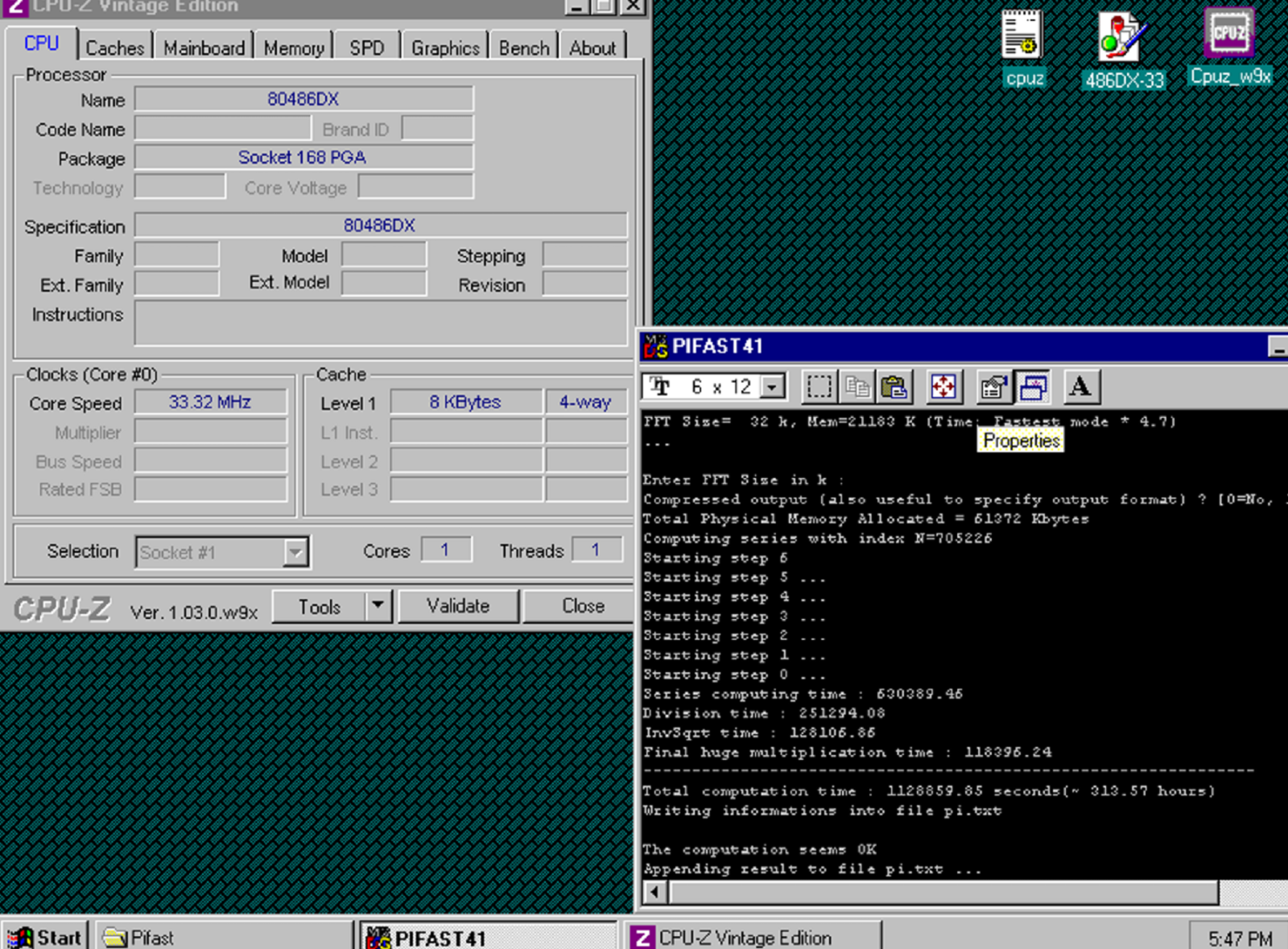Switch to the Memory tab

(294, 47)
